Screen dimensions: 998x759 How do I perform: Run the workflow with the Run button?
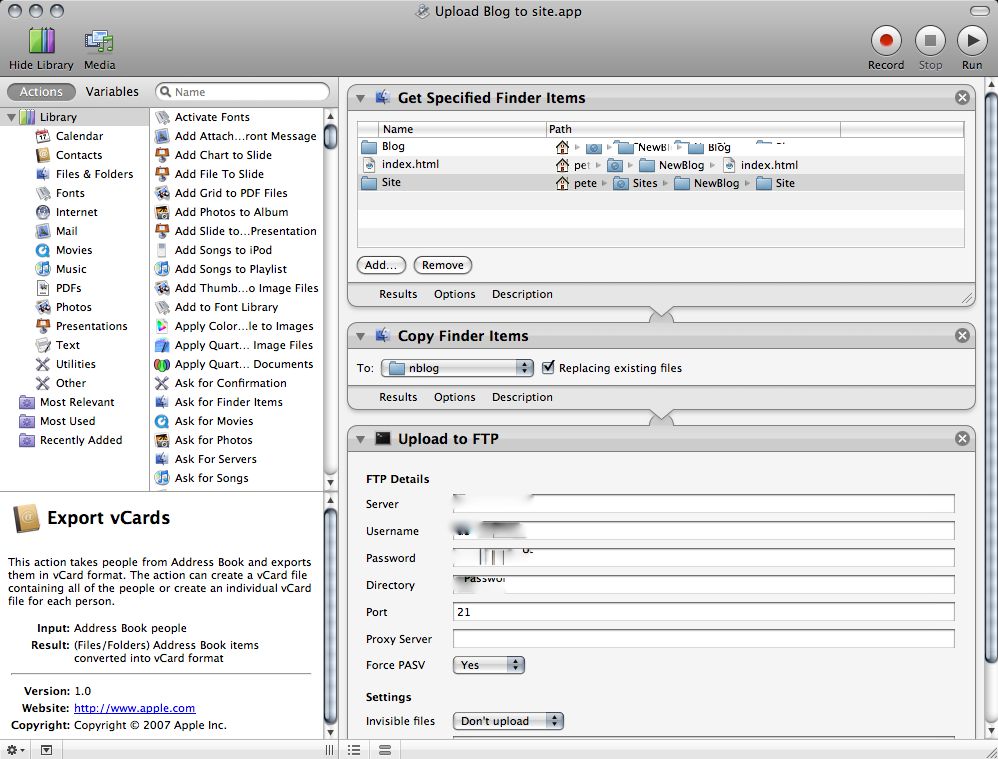pyautogui.click(x=972, y=41)
